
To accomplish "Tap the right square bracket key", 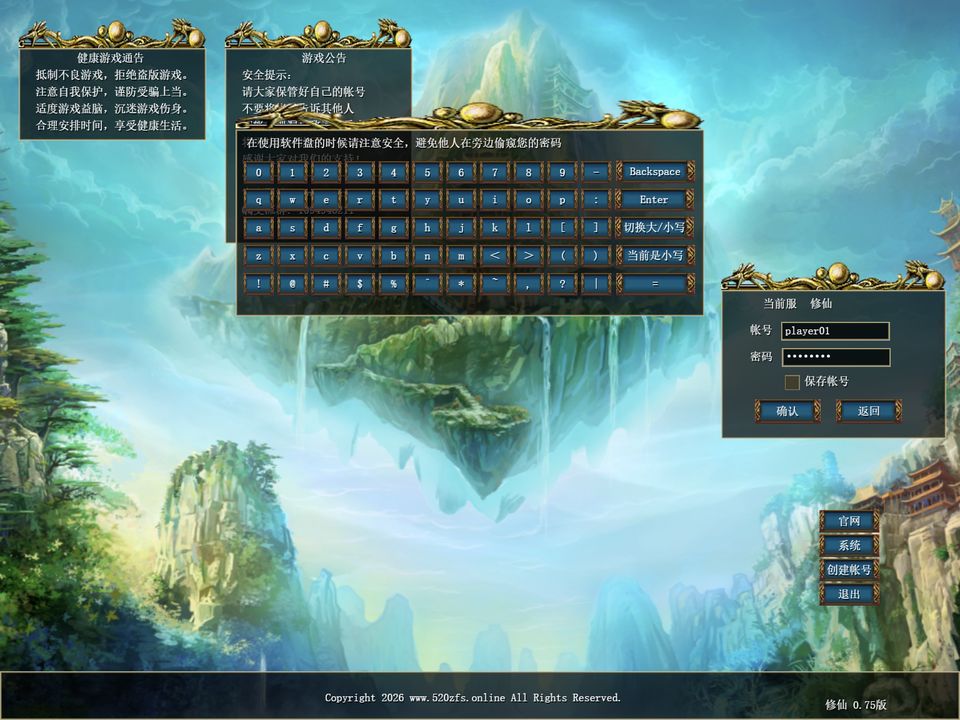I will 596,228.
